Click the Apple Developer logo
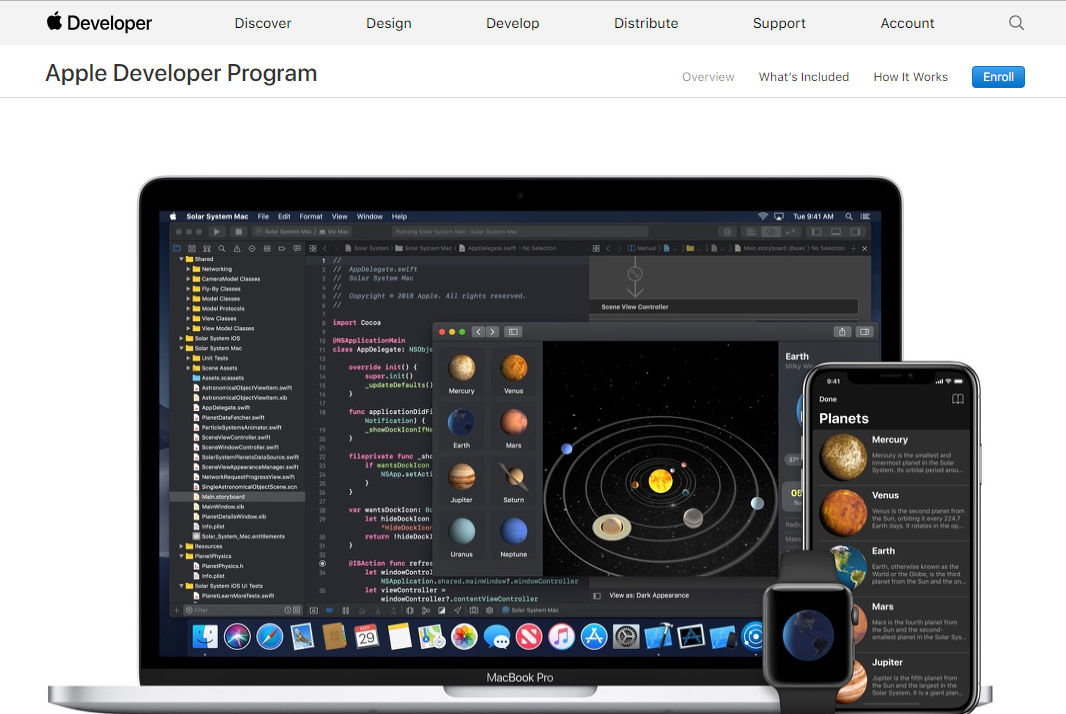 99,22
